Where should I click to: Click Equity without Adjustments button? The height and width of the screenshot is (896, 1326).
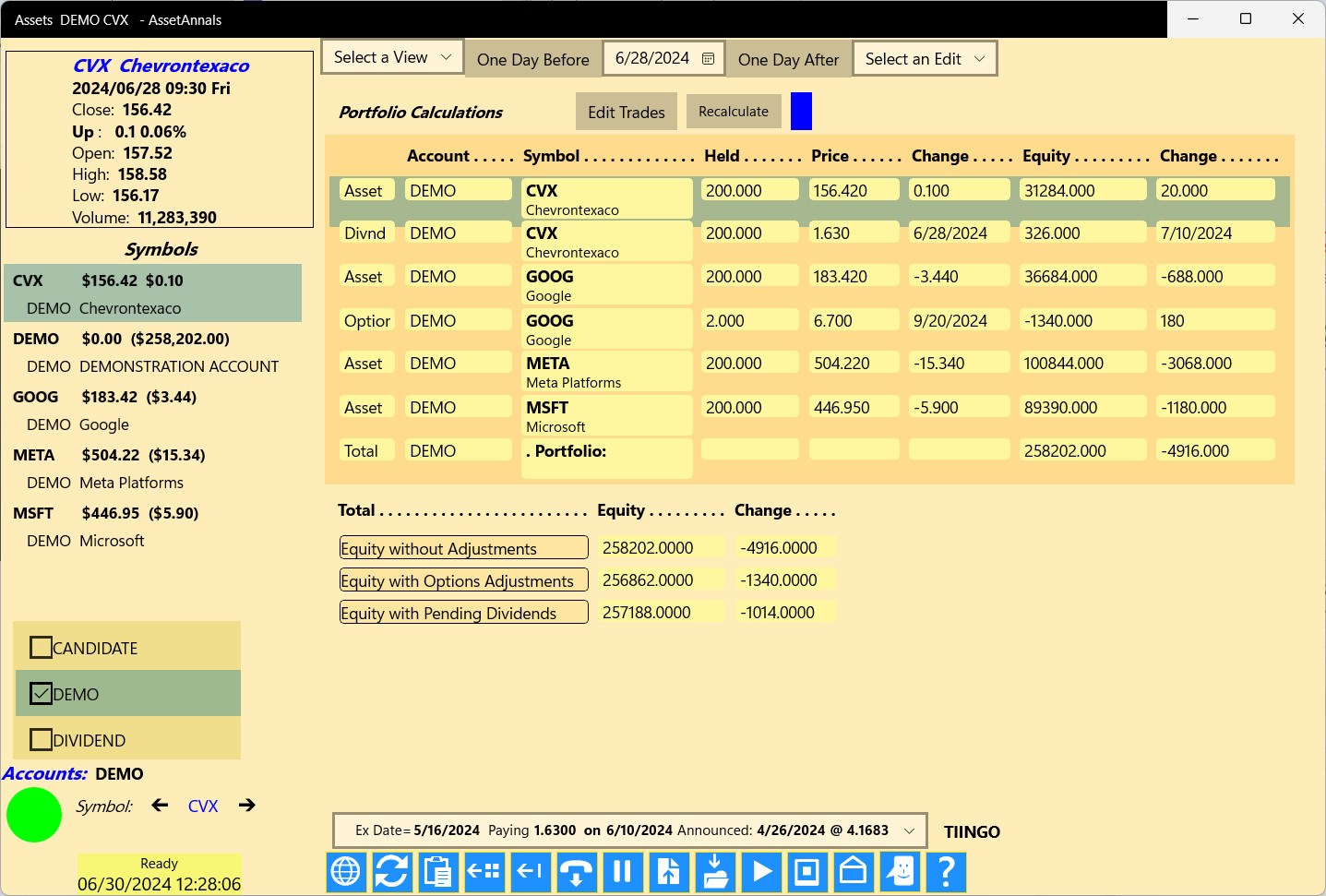[x=464, y=548]
